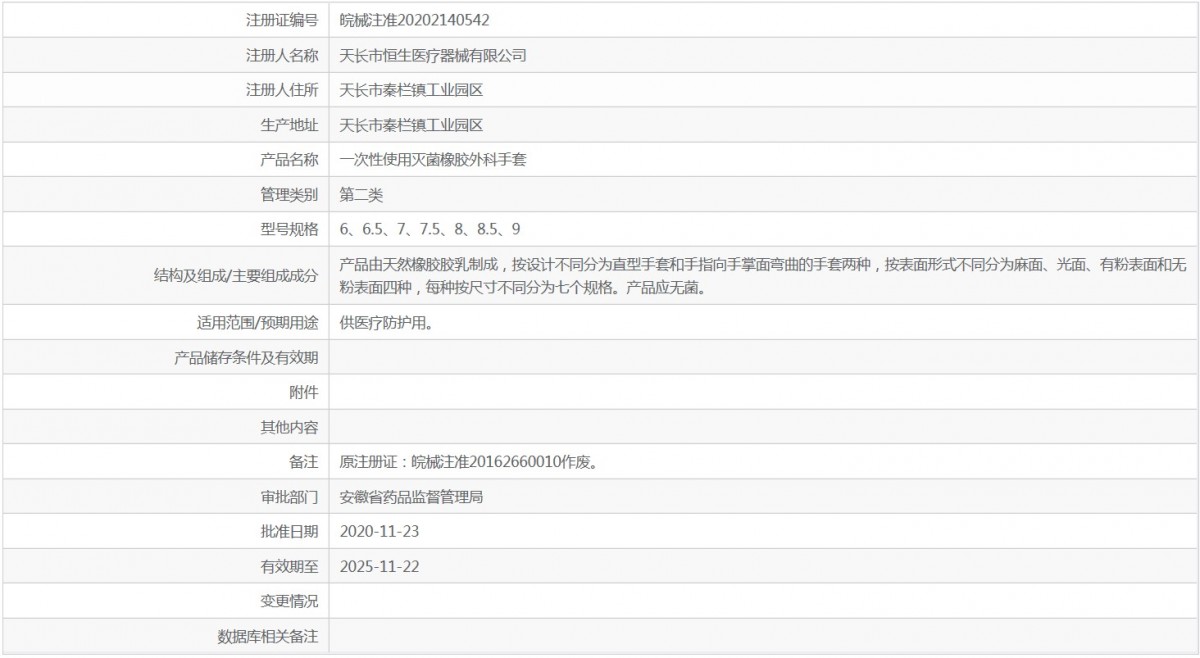
Task: Select company name 天长市恒生医疗器械有限公司
Action: tap(433, 55)
